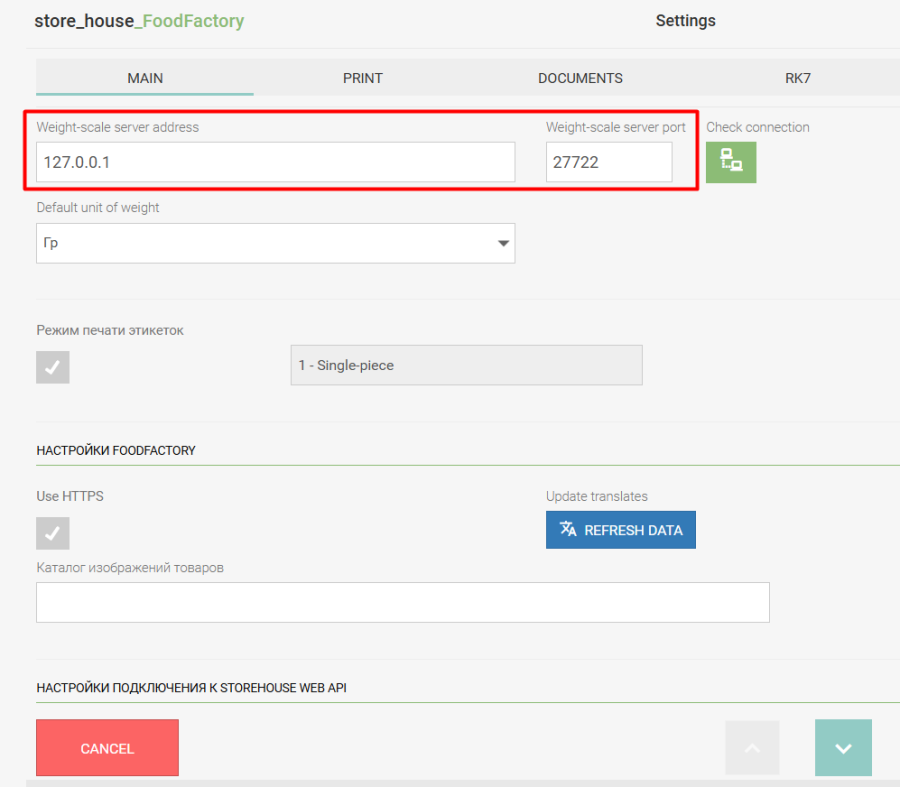The height and width of the screenshot is (787, 900).
Task: Open the Default unit of weight dropdown
Action: [275, 243]
